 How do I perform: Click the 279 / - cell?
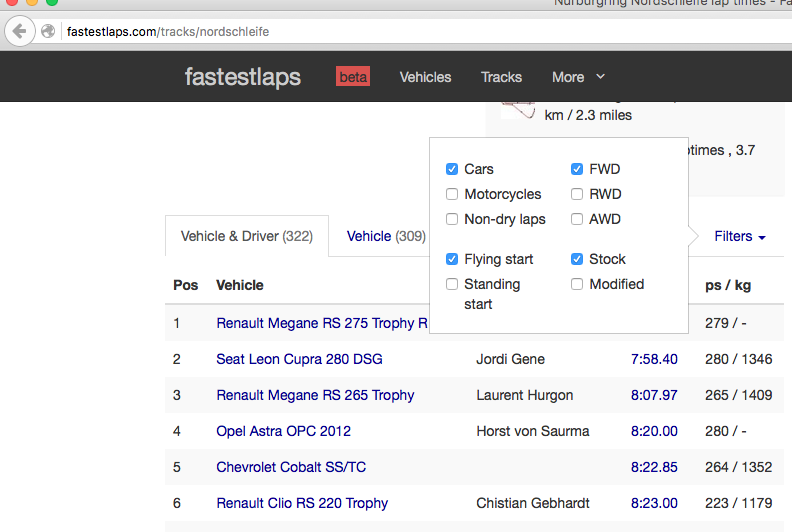pyautogui.click(x=725, y=323)
